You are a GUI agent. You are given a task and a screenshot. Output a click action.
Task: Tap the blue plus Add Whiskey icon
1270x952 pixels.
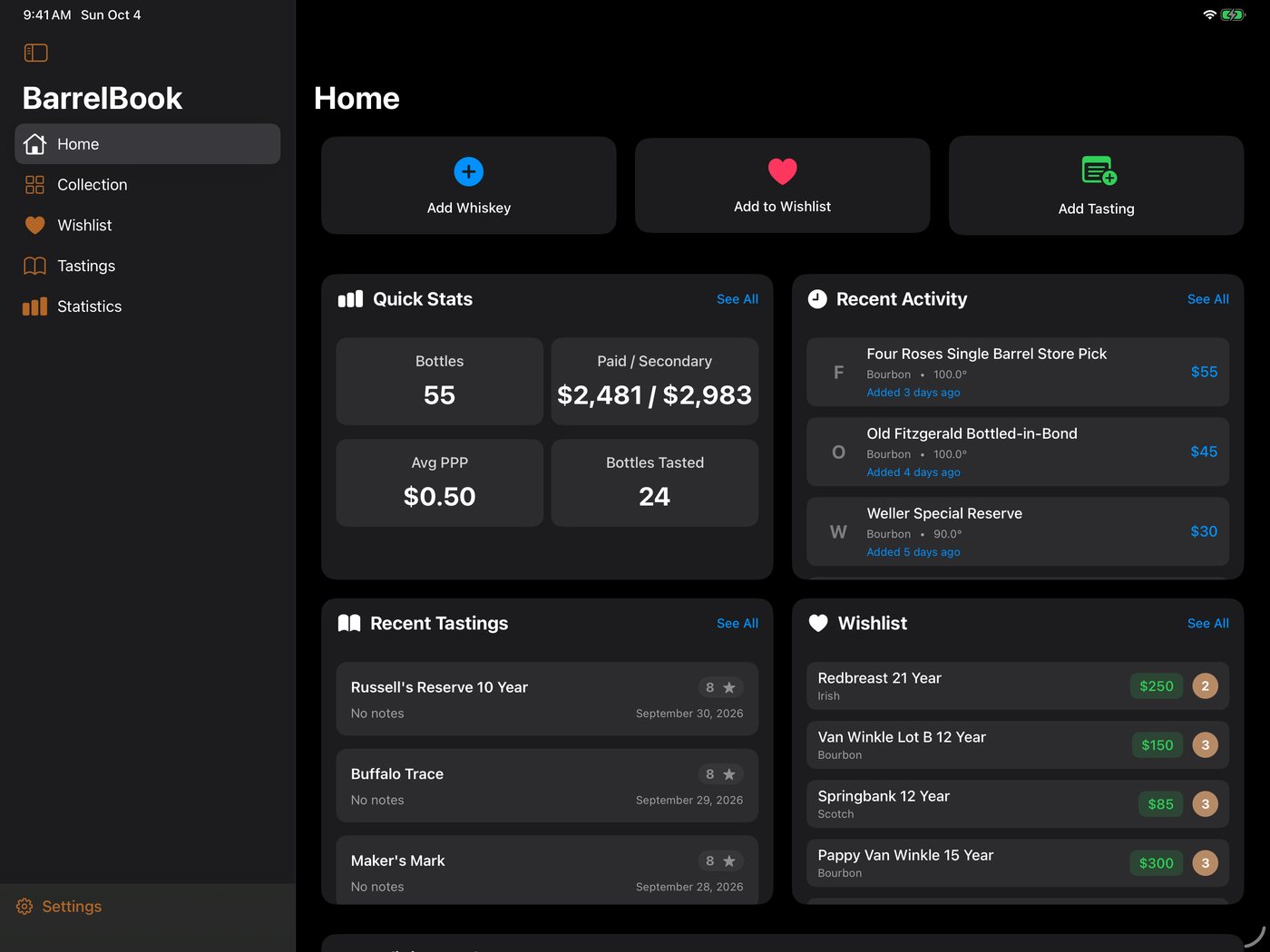pyautogui.click(x=469, y=171)
